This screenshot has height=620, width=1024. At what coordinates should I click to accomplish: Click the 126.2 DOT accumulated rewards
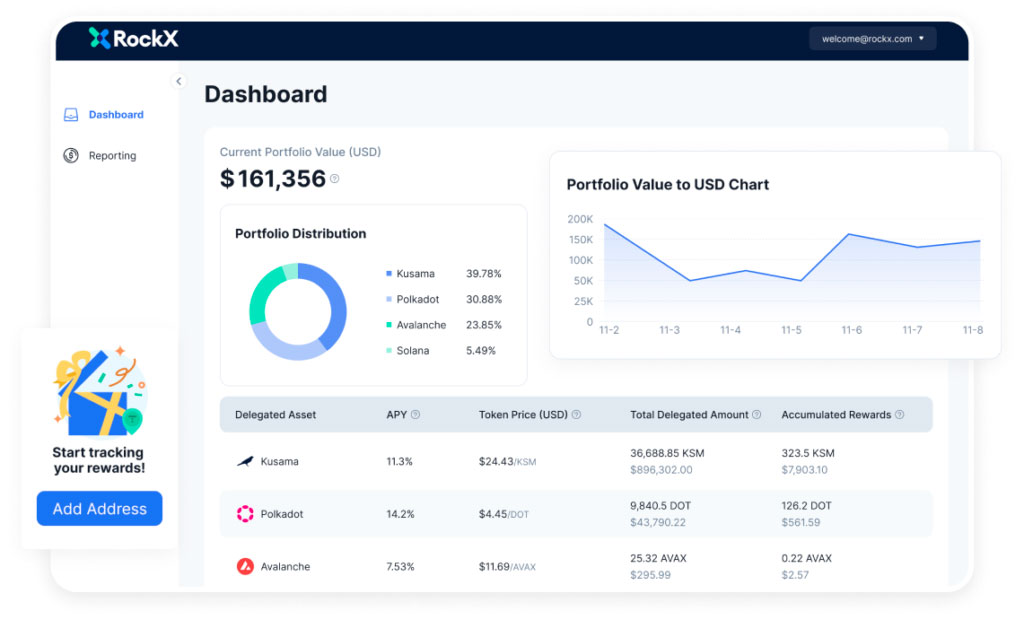pyautogui.click(x=807, y=506)
